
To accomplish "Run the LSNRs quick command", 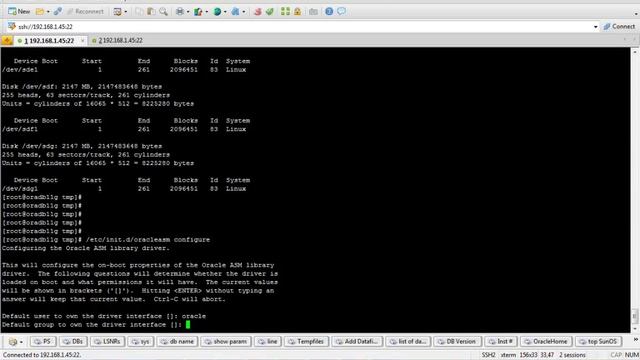I will click(107, 341).
